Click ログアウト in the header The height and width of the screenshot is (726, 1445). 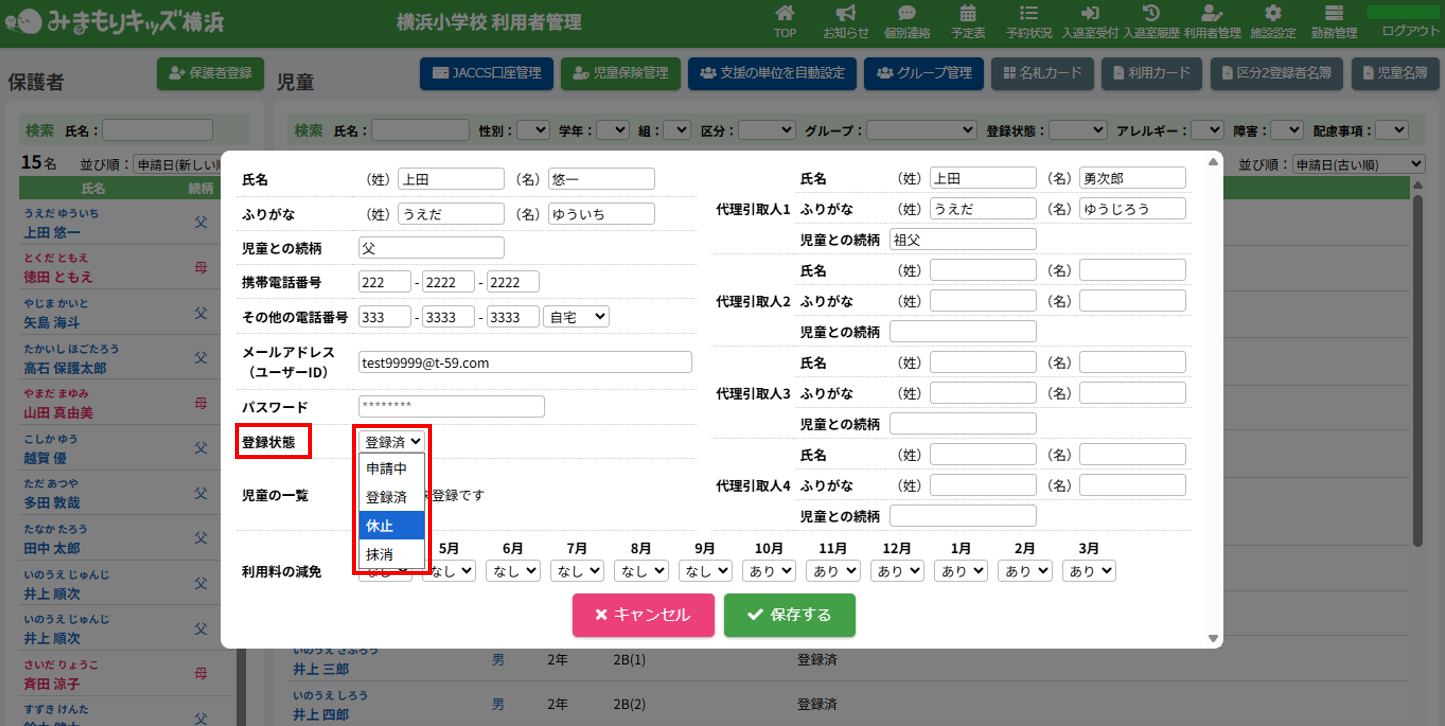(1410, 31)
